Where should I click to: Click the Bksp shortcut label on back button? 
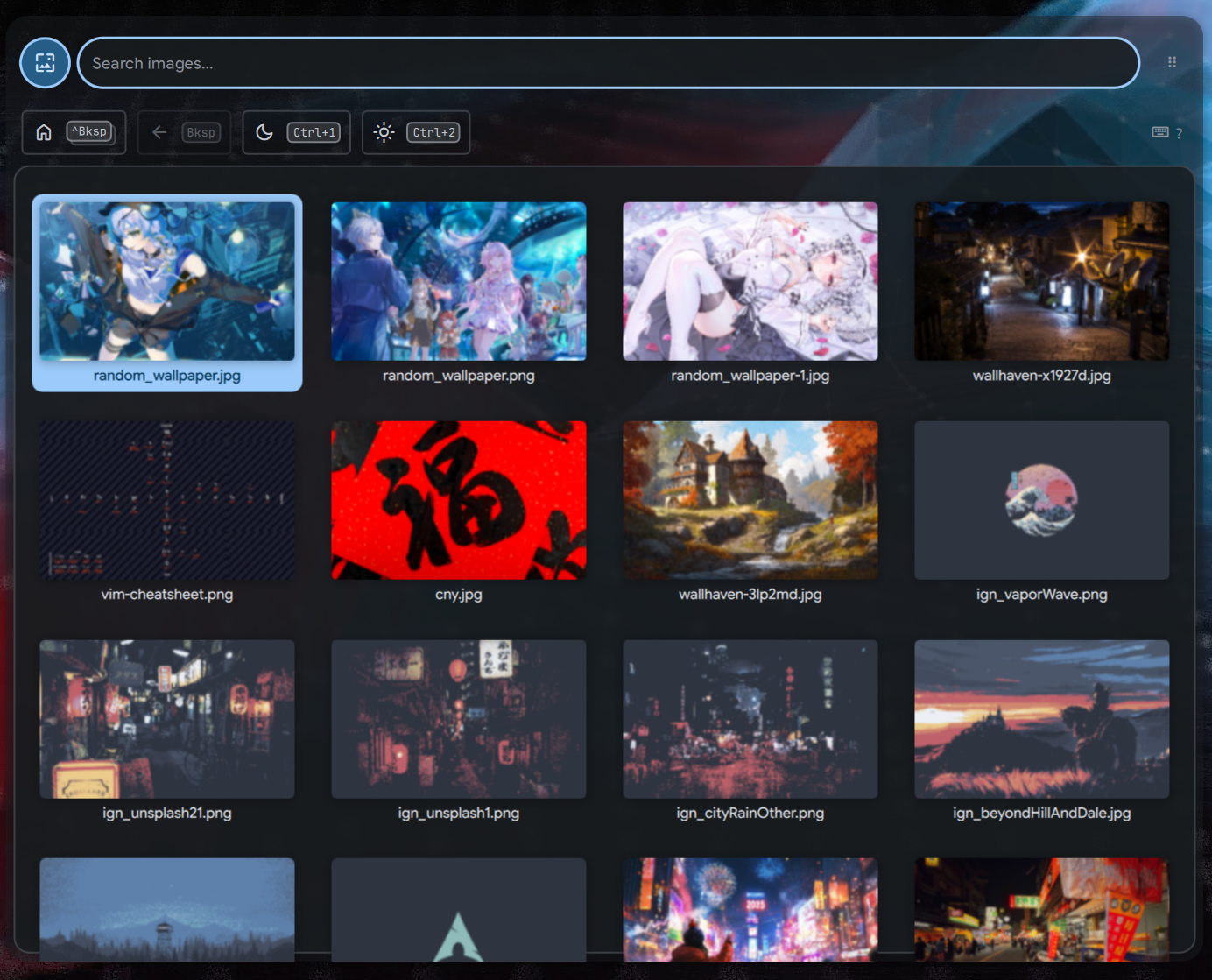[x=201, y=131]
